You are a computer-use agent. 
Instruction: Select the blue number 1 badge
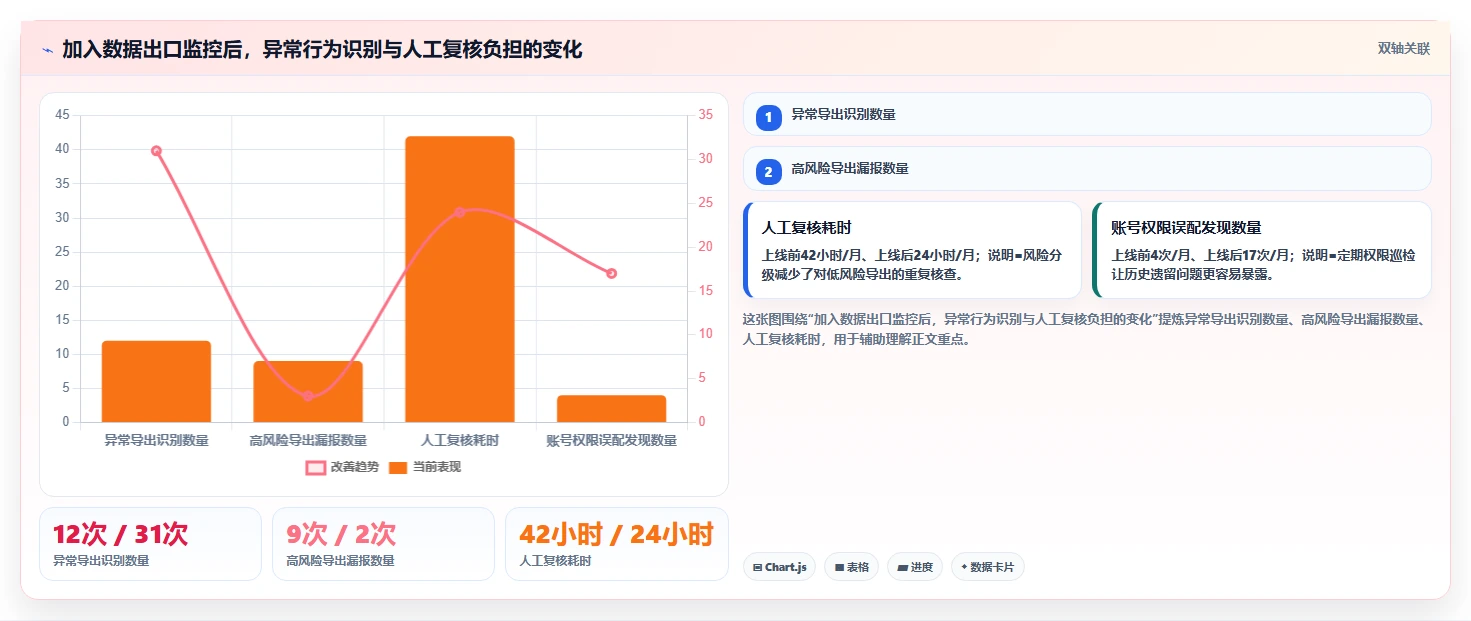(768, 118)
